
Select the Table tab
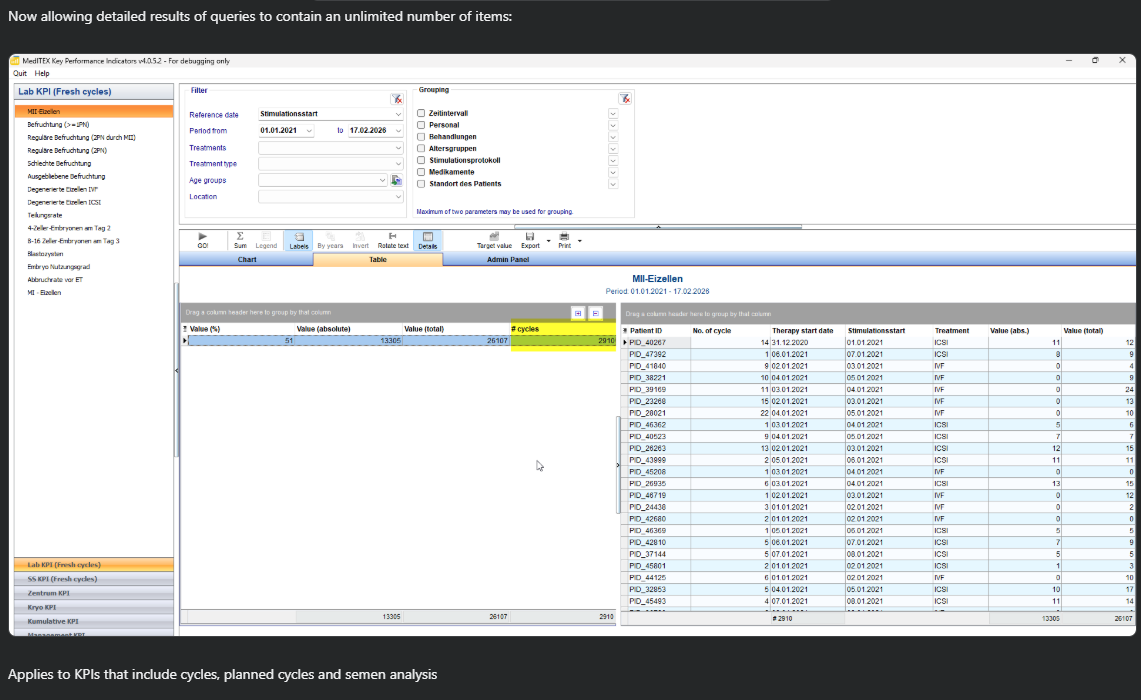click(x=378, y=259)
